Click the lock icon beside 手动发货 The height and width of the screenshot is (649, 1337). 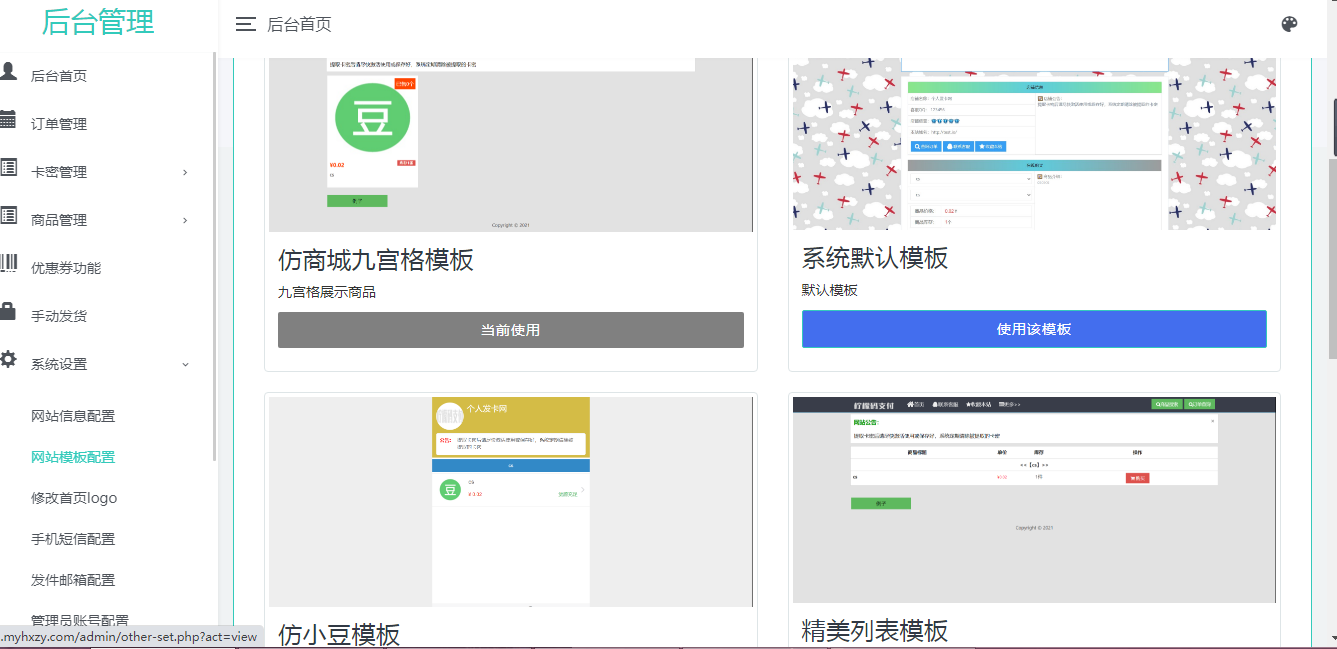pyautogui.click(x=8, y=311)
